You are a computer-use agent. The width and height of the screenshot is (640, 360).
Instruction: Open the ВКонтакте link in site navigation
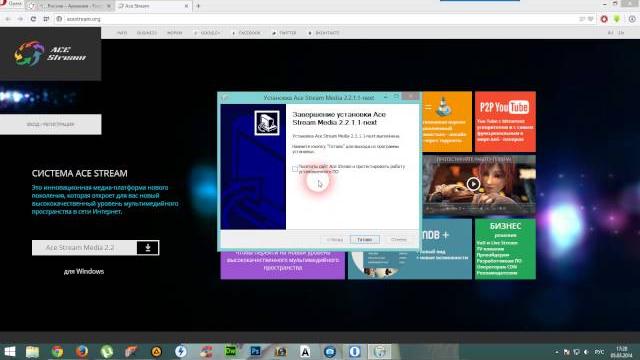click(x=324, y=33)
